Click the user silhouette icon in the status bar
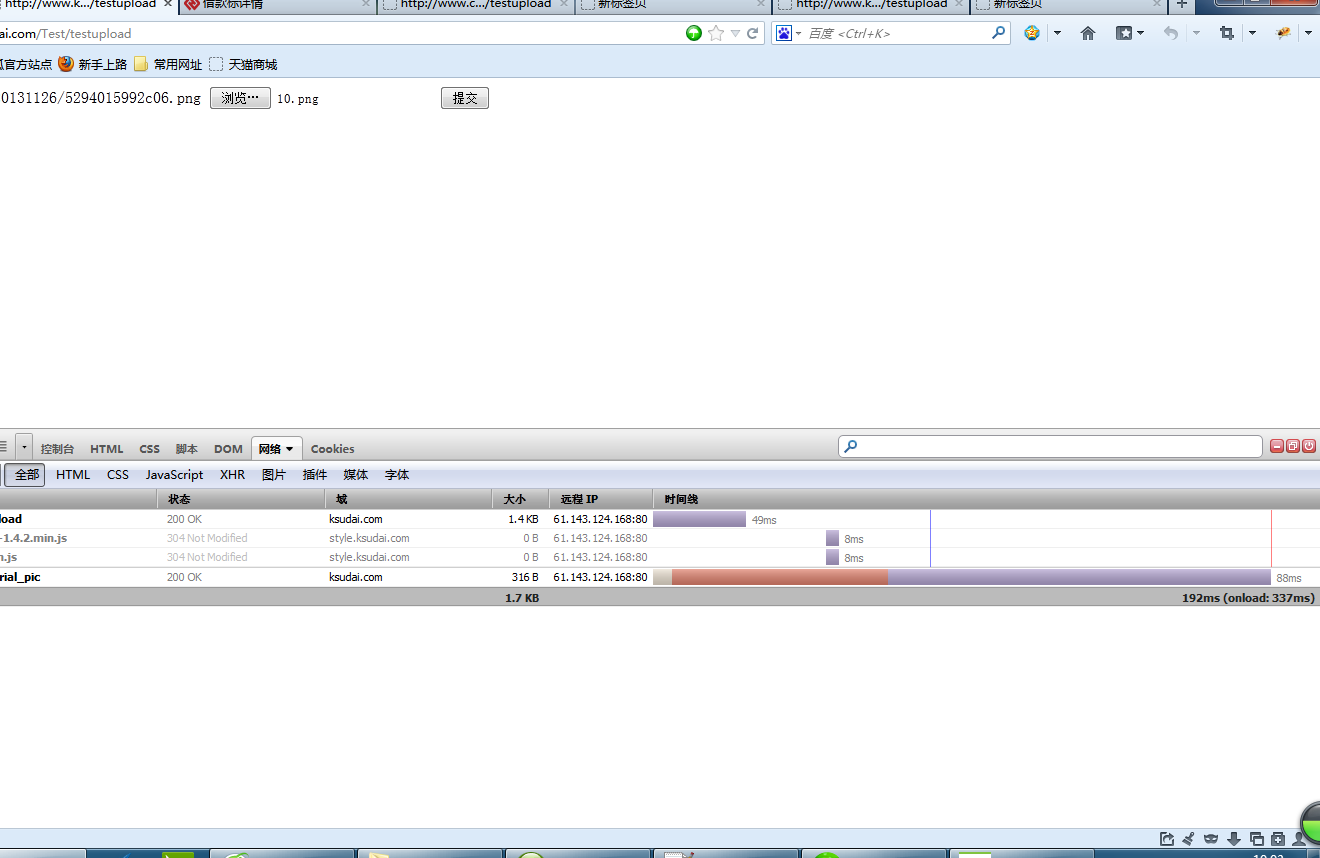This screenshot has height=858, width=1320. tap(1300, 839)
